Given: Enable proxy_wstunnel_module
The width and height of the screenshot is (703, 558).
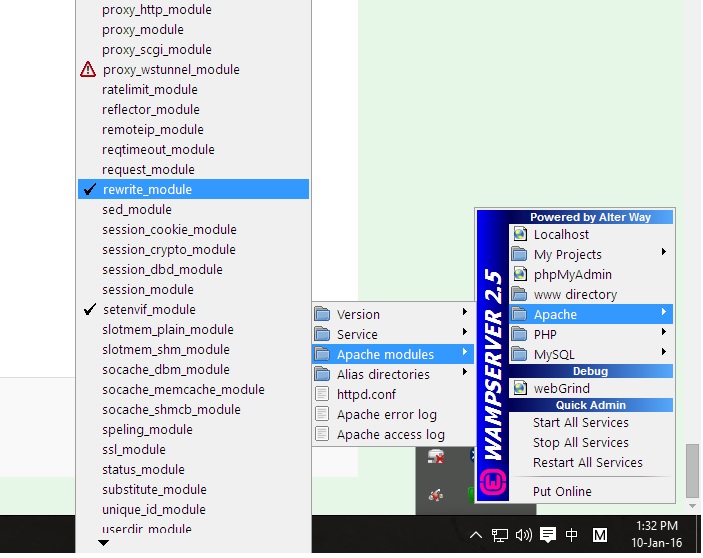Looking at the screenshot, I should point(193,69).
